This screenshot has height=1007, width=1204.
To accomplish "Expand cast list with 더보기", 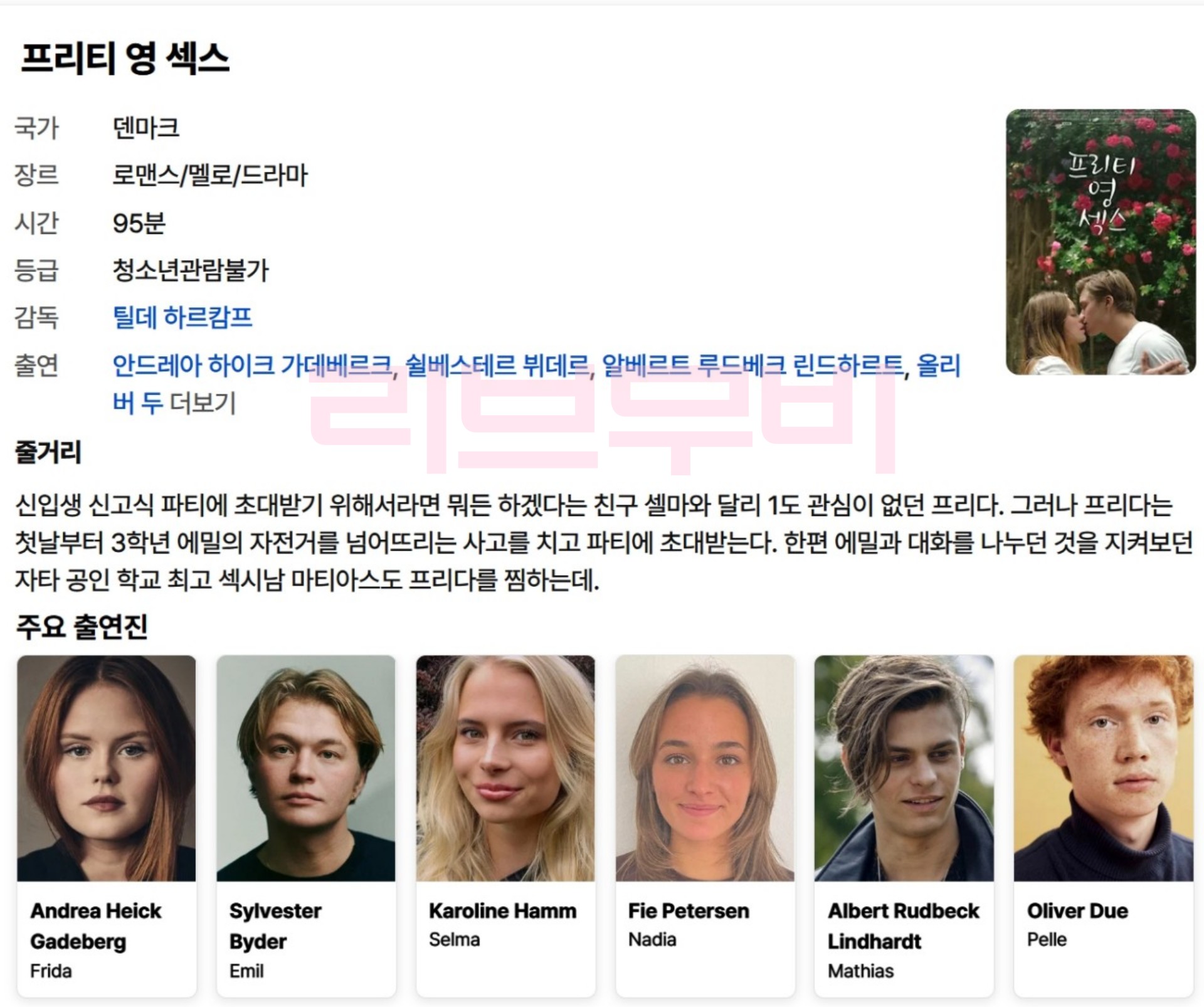I will [203, 403].
